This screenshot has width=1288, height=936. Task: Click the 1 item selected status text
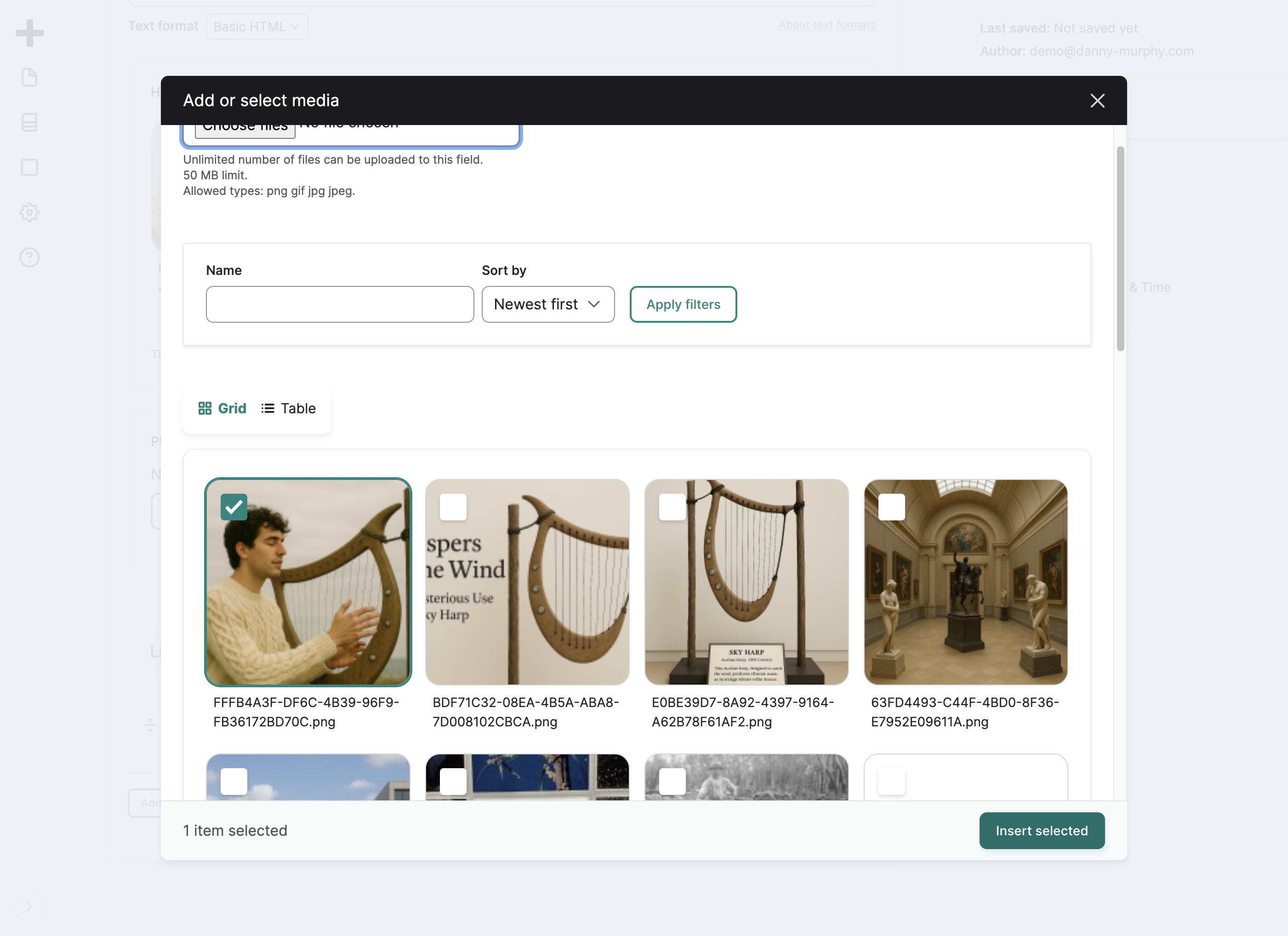coord(235,831)
